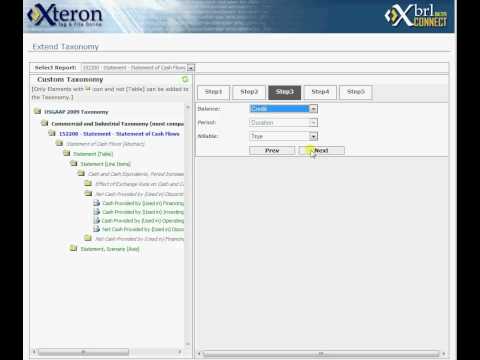Click the Statement, Scenario [Axis] folder icon
Screen dimensions: 480x360
point(73,248)
